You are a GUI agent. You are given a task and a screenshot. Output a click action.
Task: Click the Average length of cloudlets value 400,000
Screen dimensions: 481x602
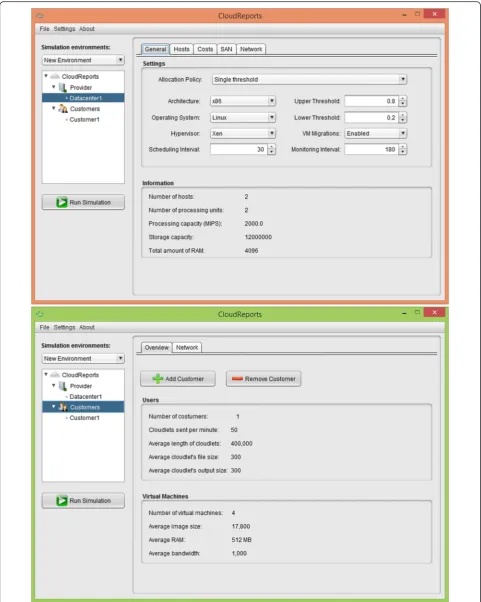tap(241, 443)
